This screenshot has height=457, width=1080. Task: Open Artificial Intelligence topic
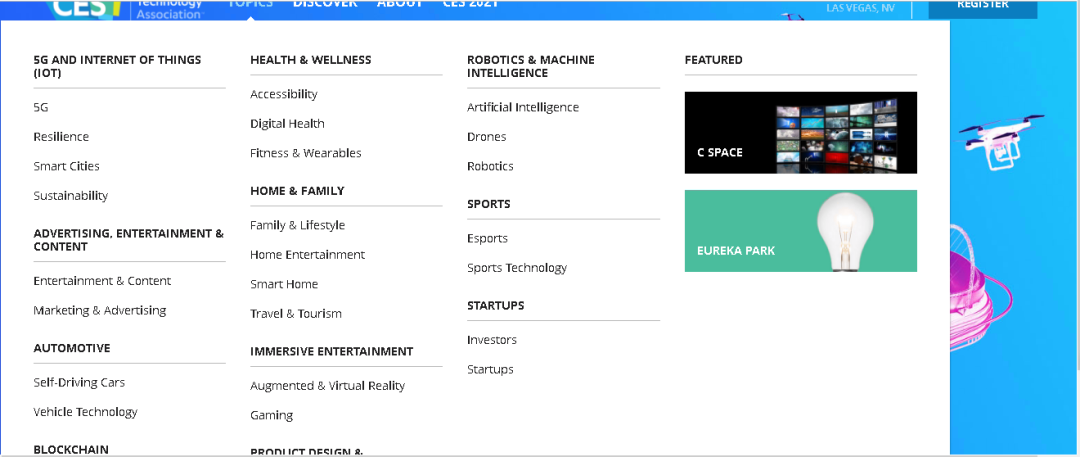523,108
